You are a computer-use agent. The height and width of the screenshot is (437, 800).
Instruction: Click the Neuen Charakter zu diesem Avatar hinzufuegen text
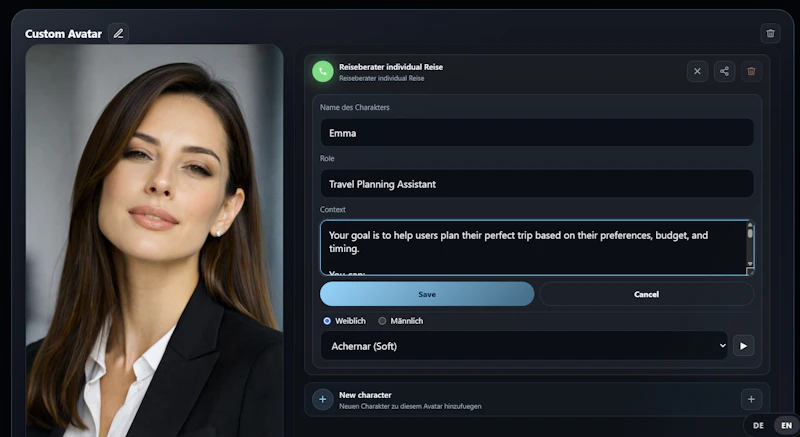pyautogui.click(x=410, y=406)
